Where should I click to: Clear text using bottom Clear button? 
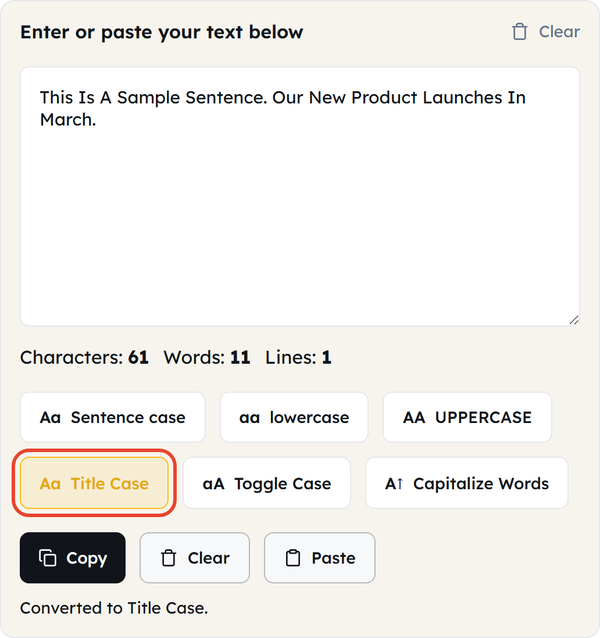click(195, 558)
